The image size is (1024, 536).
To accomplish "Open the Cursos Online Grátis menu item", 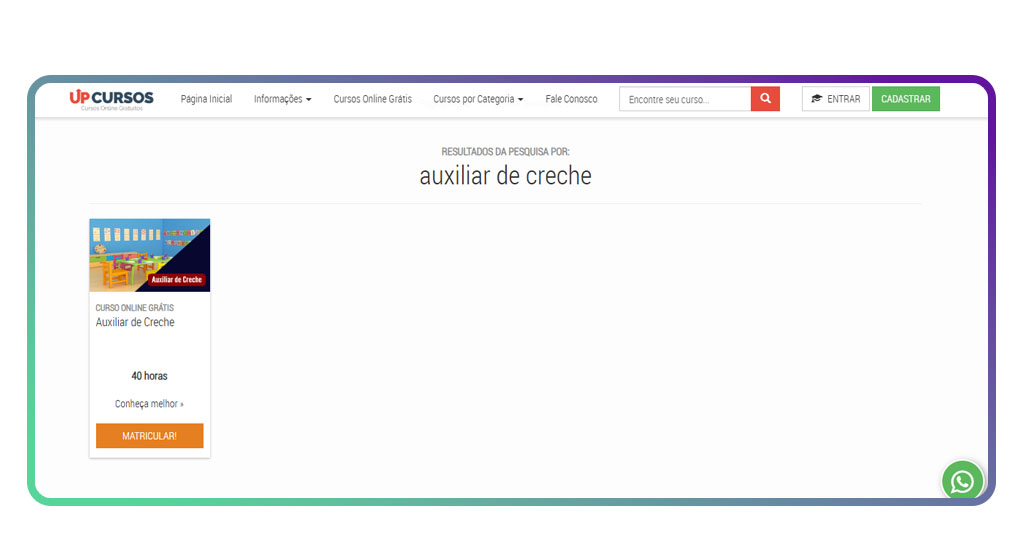I will coord(372,99).
